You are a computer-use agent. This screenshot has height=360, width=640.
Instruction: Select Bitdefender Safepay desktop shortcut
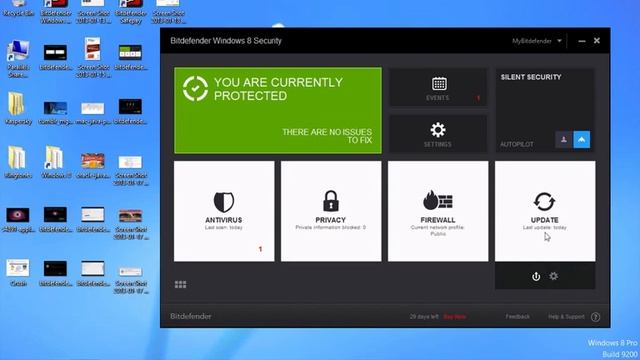click(x=131, y=11)
